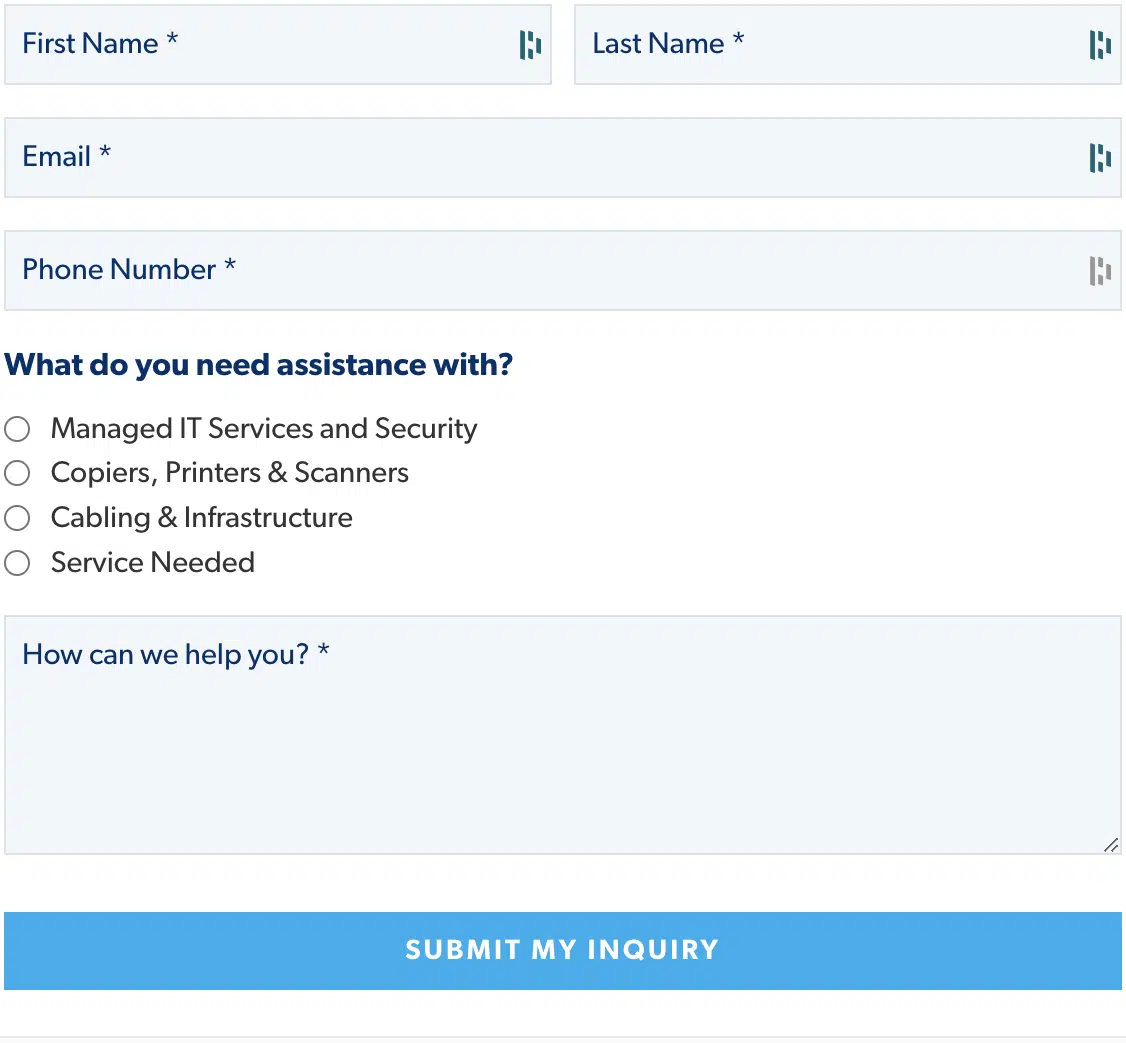Open Dashlane autofill icon in Last Name field
Viewport: 1126px width, 1043px height.
pos(1100,45)
